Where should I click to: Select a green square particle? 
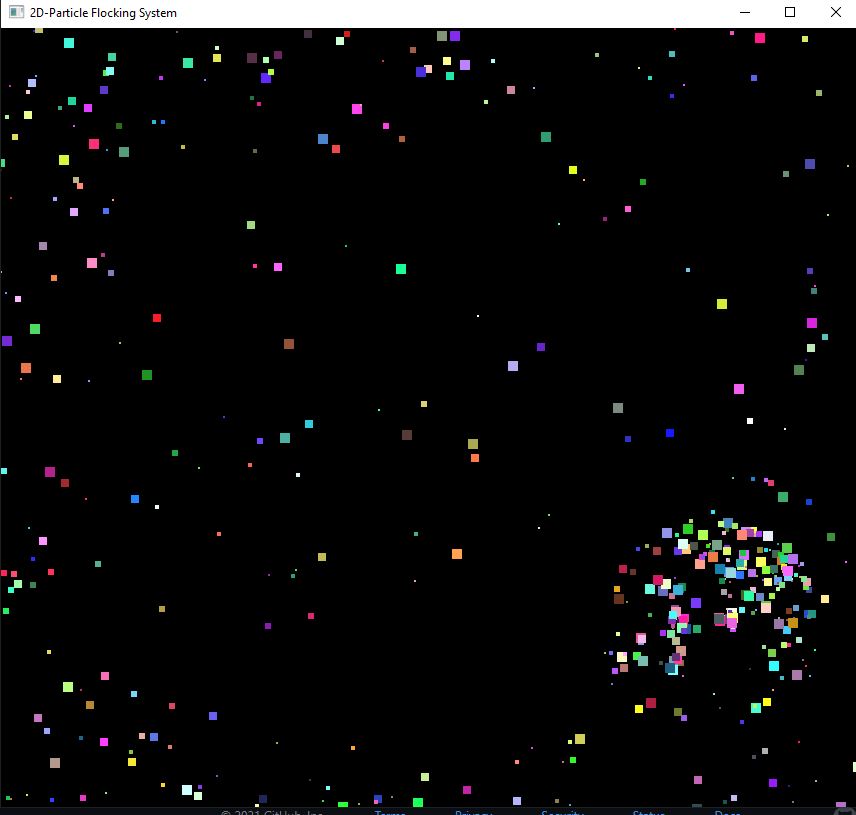[x=399, y=269]
